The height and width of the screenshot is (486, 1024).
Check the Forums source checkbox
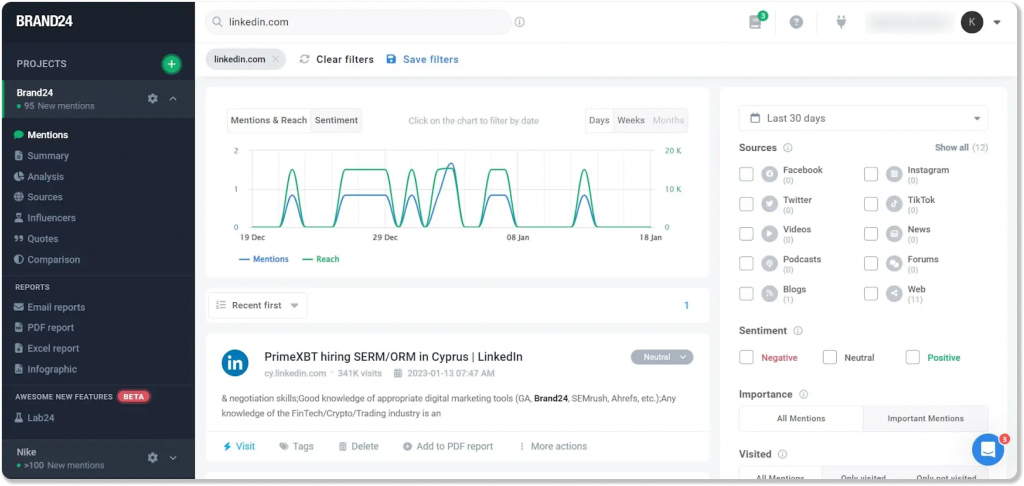[x=871, y=264]
